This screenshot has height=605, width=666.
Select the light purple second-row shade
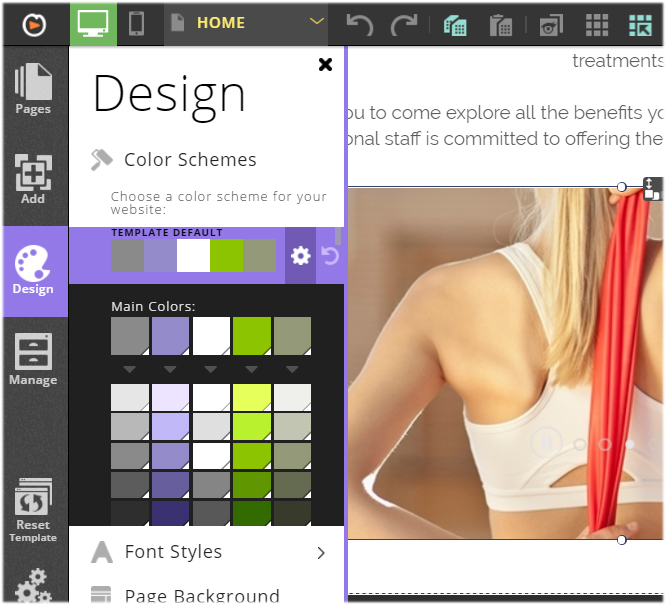(170, 427)
